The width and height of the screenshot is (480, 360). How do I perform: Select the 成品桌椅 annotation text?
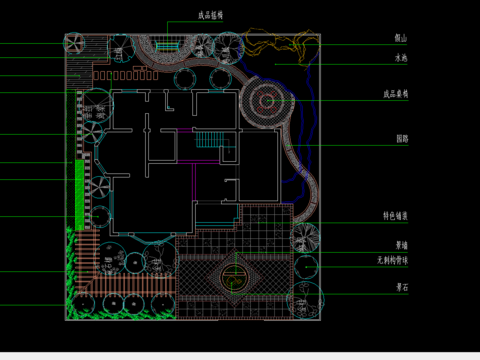click(396, 94)
